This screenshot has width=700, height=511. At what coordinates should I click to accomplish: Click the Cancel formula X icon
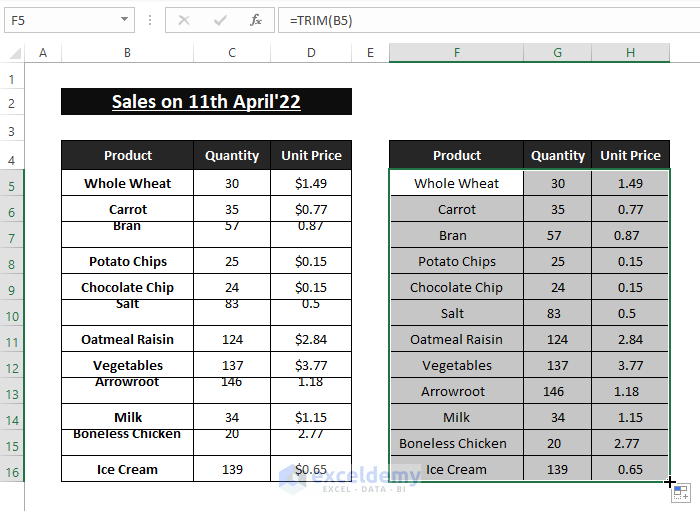[184, 20]
